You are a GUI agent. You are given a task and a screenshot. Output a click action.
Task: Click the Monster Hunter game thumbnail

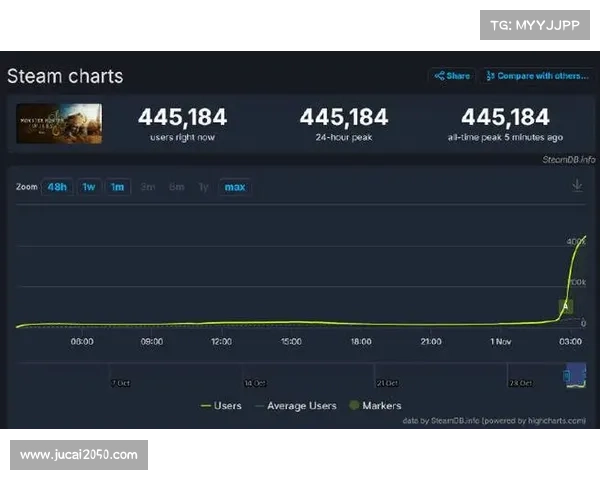point(59,124)
